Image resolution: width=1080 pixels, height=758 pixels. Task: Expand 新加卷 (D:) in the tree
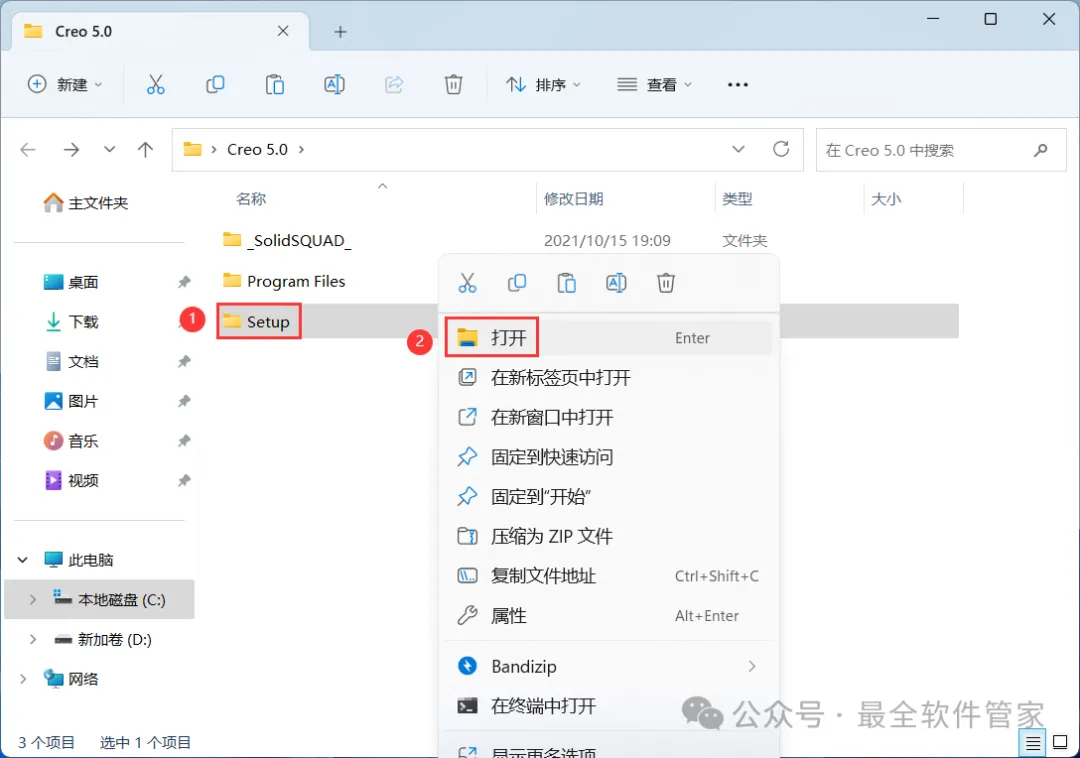(32, 640)
